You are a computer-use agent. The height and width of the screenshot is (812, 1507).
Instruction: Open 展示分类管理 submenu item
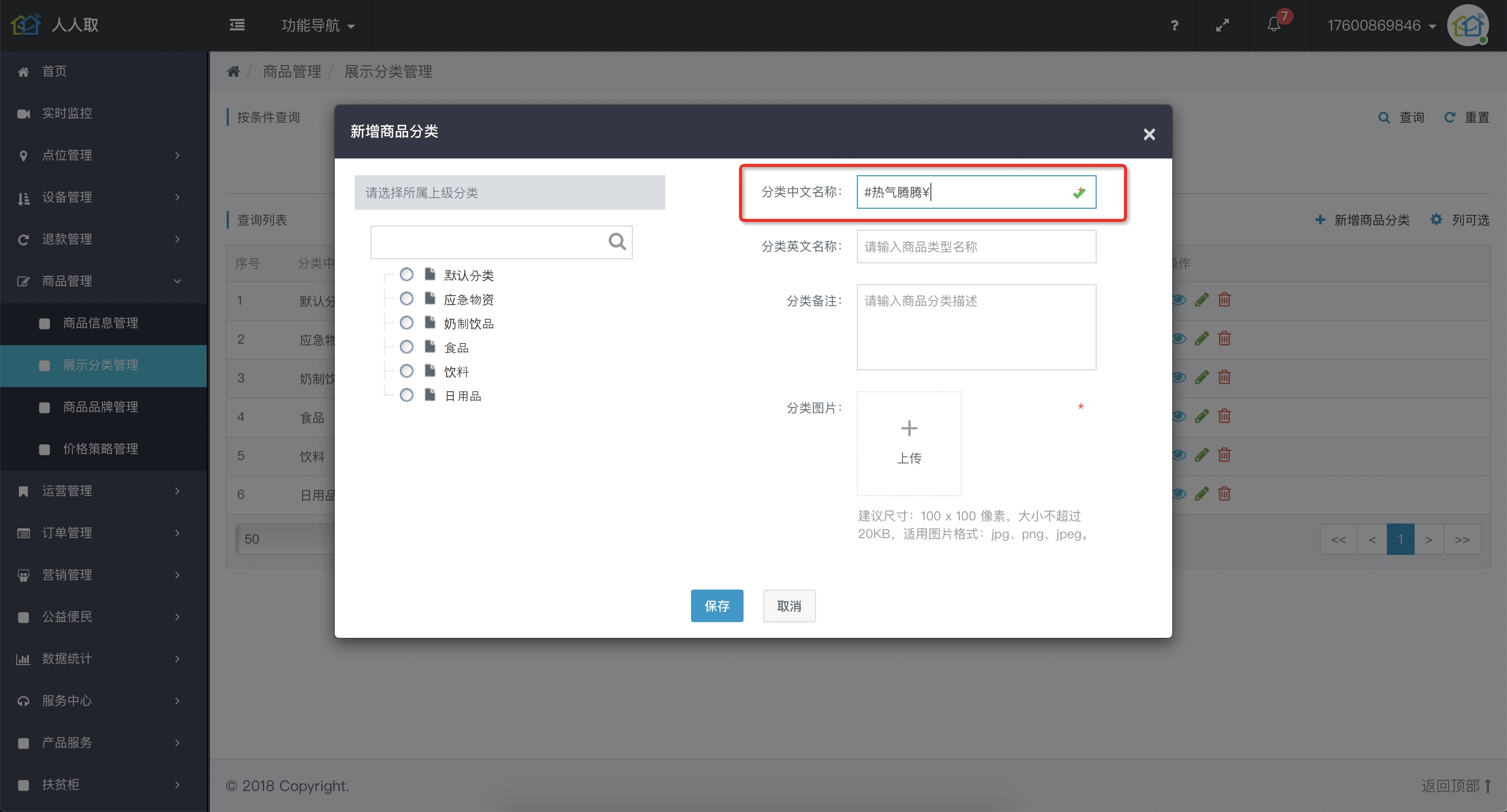click(x=103, y=366)
